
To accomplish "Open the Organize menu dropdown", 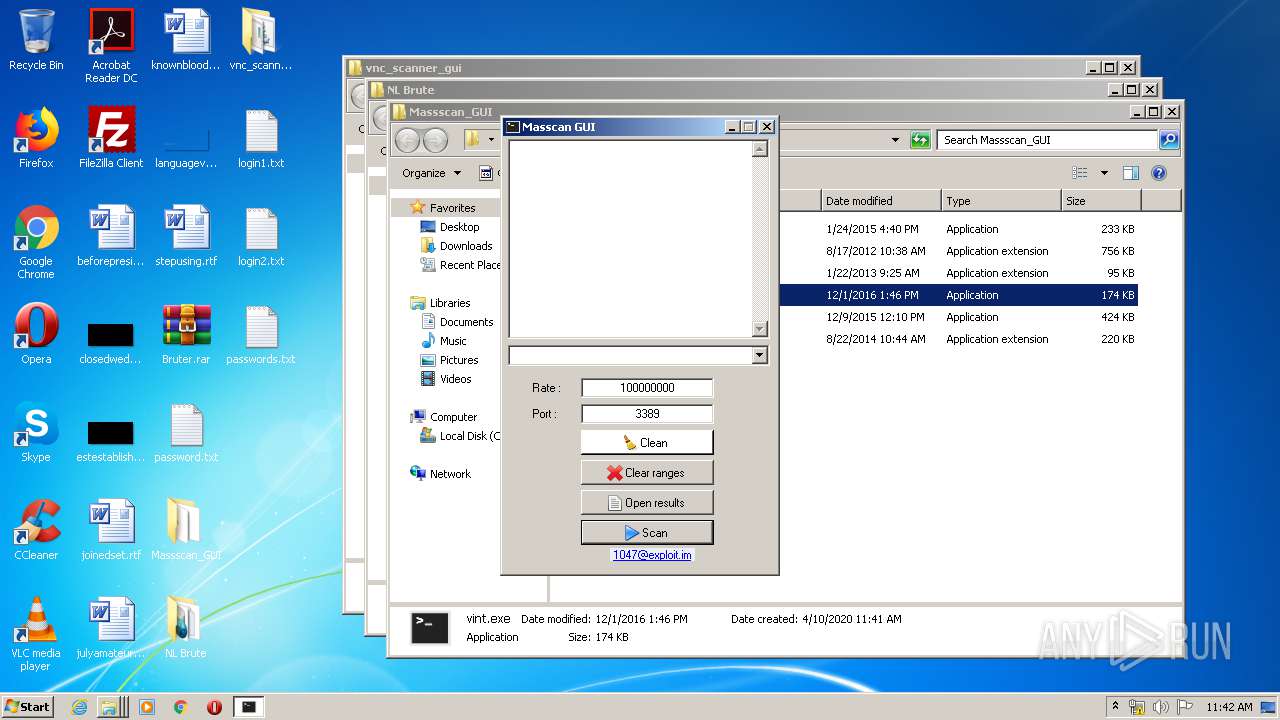I will point(432,173).
